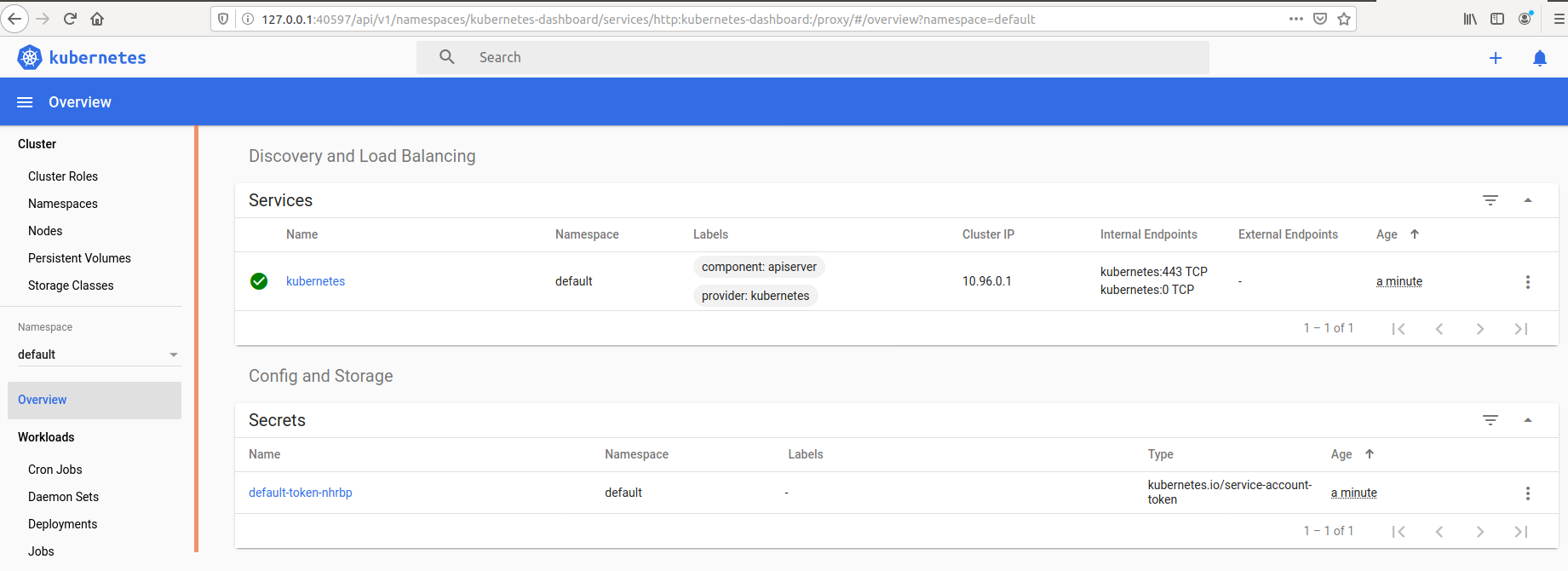Open the Firefox account icon
Image resolution: width=1568 pixels, height=571 pixels.
tap(1525, 18)
